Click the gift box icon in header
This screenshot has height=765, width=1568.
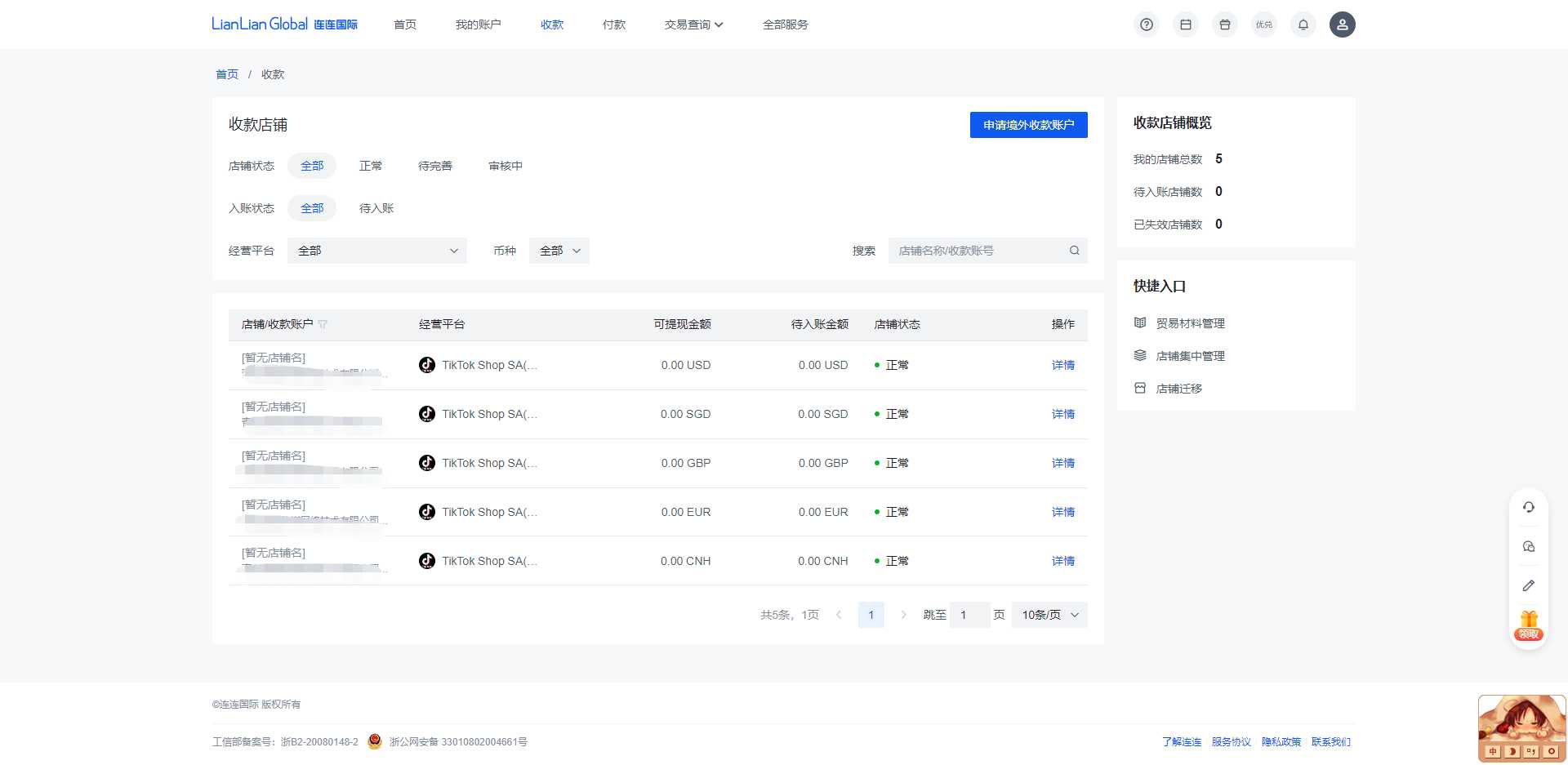point(1225,24)
